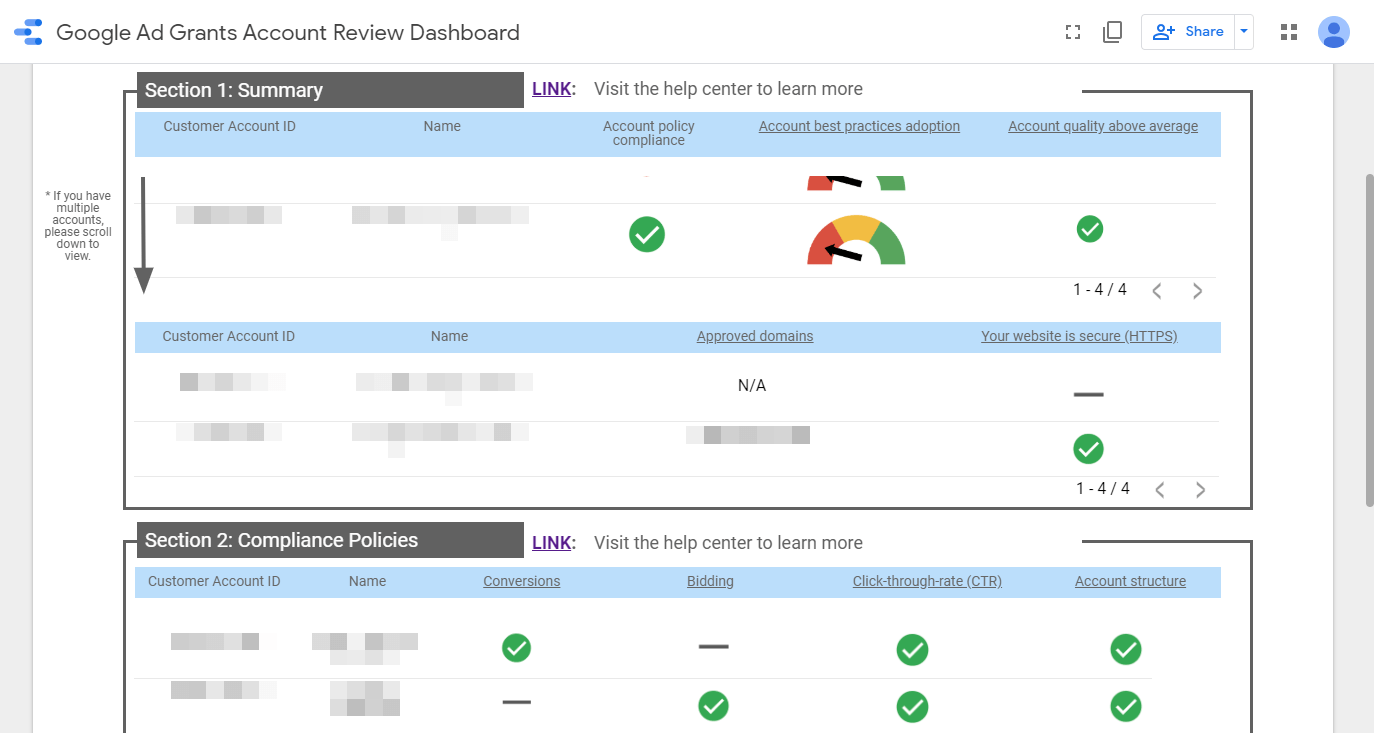Go to next page in summary table

[1197, 291]
